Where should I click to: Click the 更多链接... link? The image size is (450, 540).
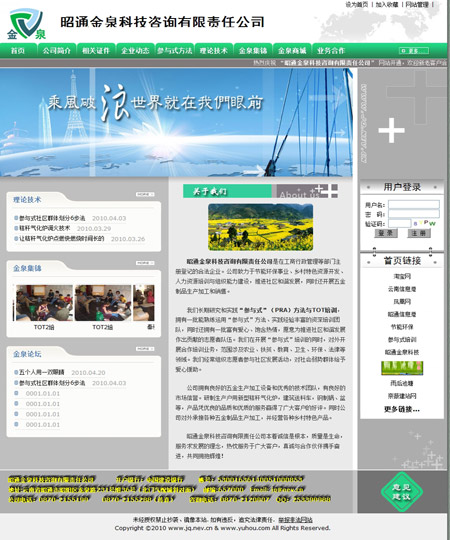click(402, 409)
